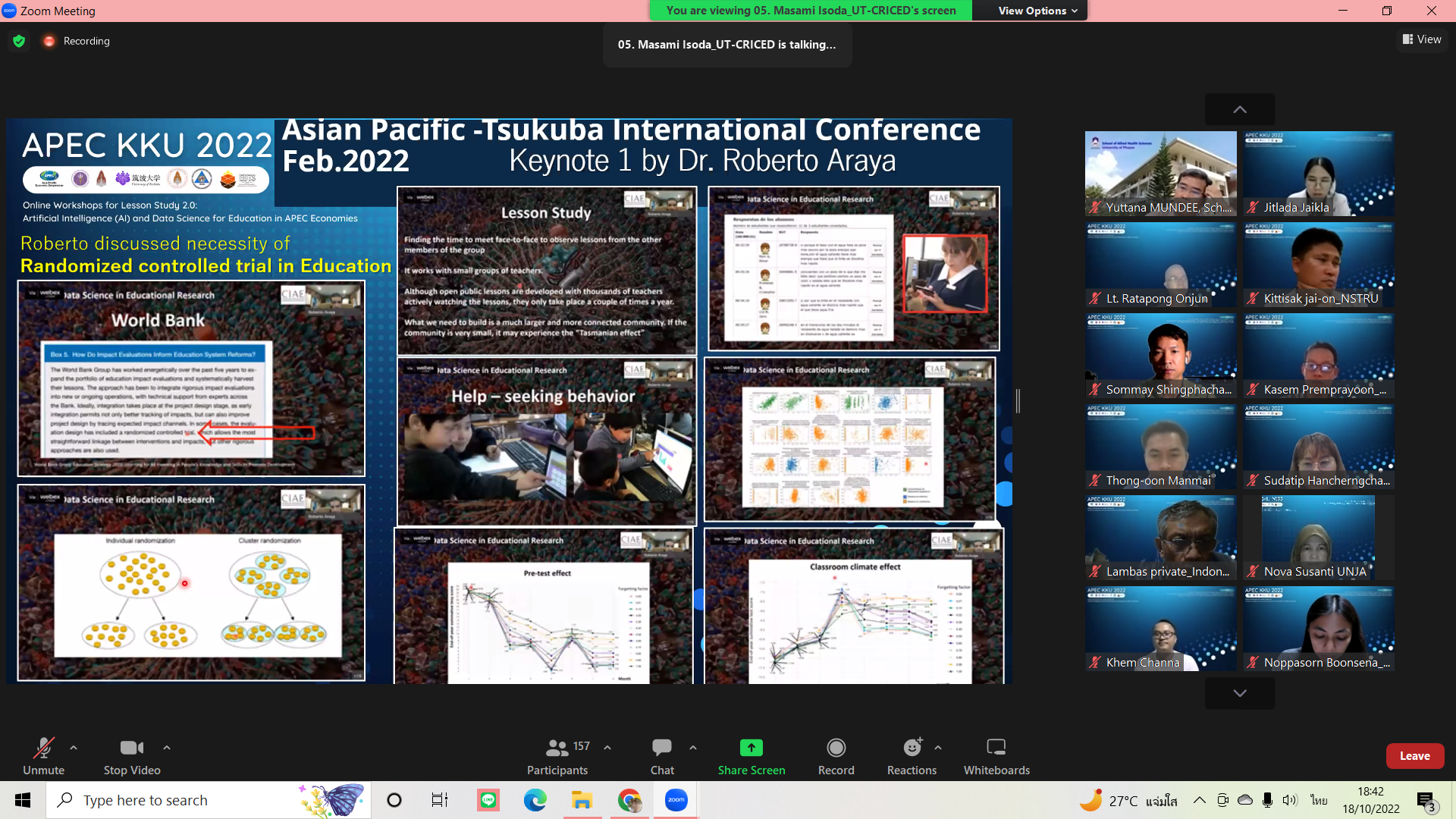Open Microsoft Edge from the taskbar

[535, 800]
